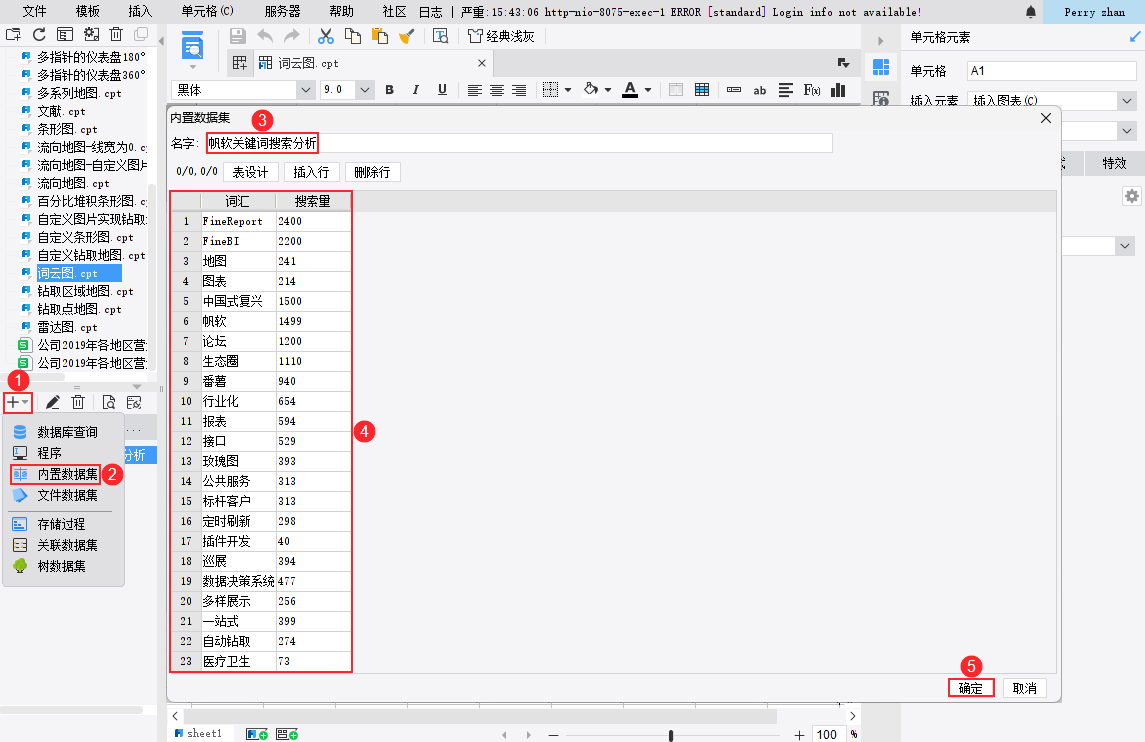Edit dataset with the pencil icon

click(53, 402)
